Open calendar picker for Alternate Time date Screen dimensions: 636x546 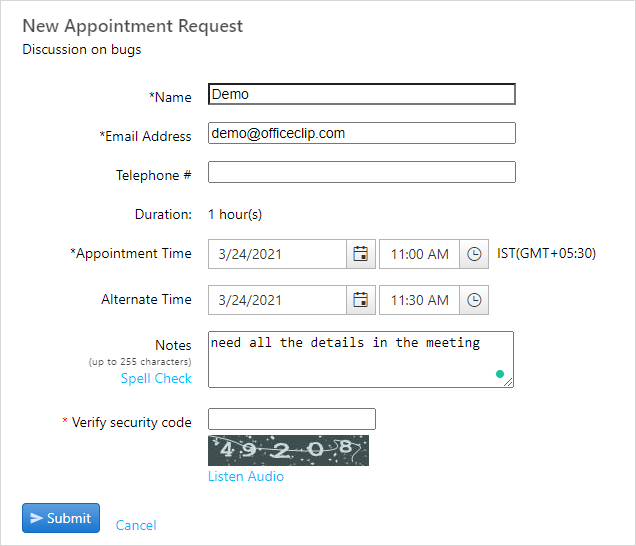pos(361,300)
